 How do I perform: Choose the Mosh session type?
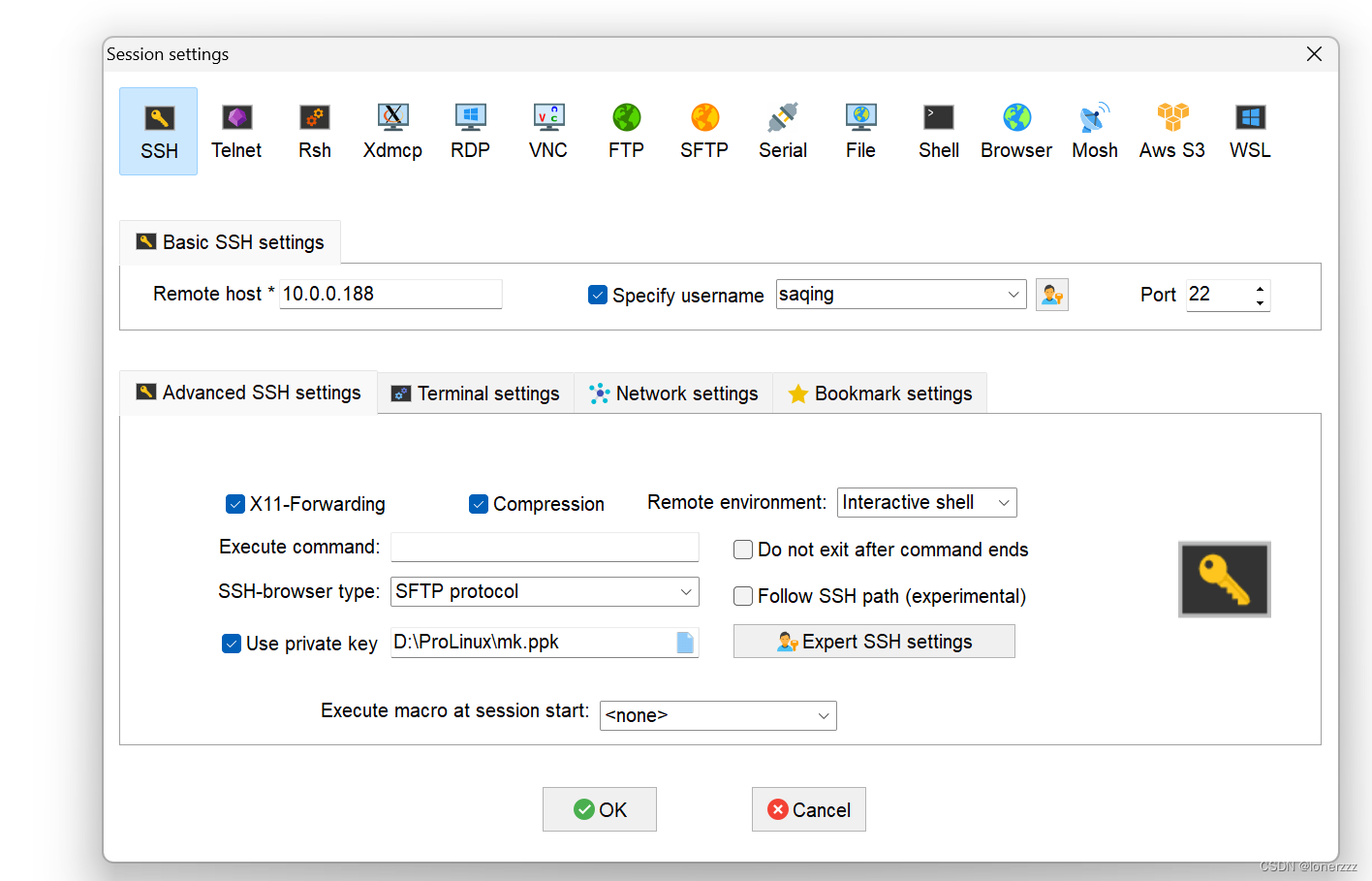(x=1094, y=131)
